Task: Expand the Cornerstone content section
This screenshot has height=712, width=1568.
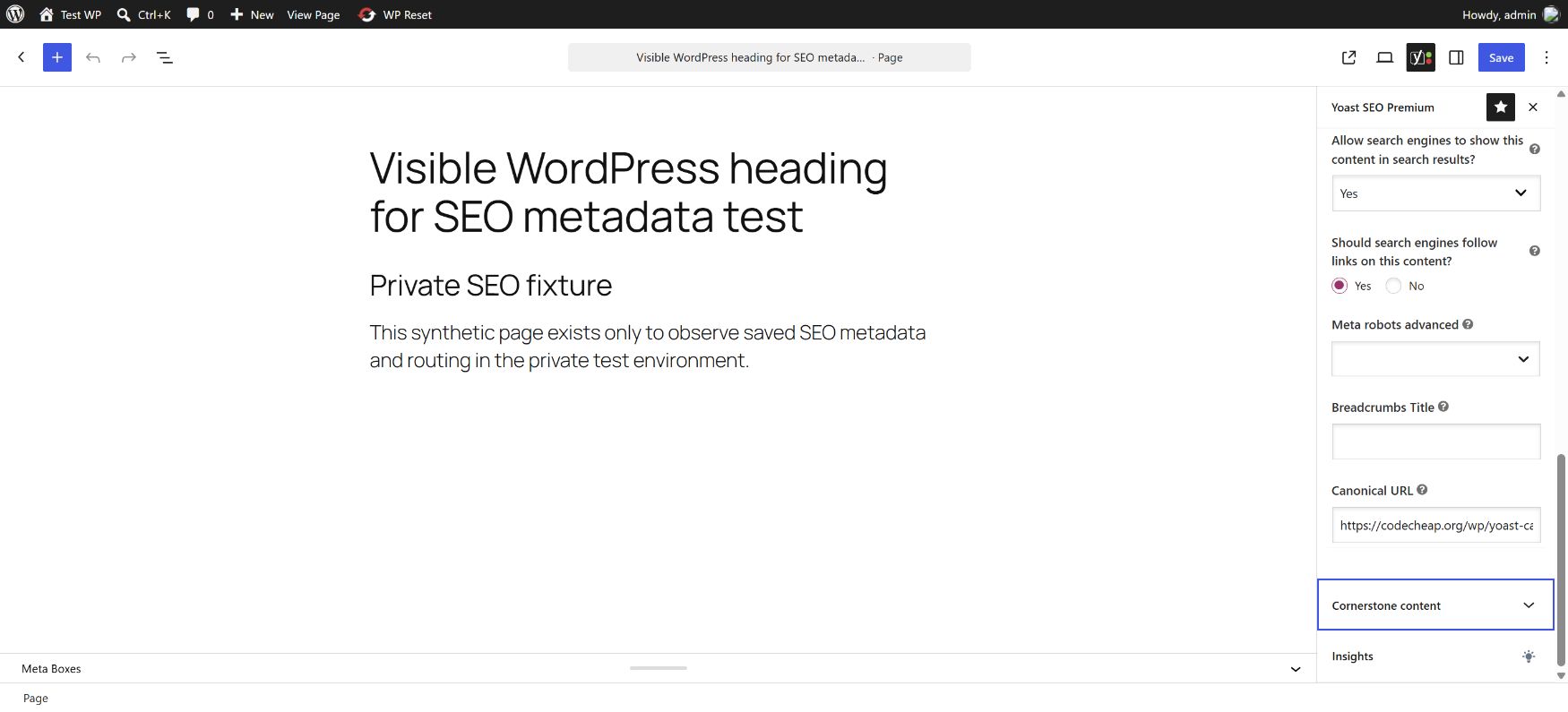Action: tap(1435, 605)
